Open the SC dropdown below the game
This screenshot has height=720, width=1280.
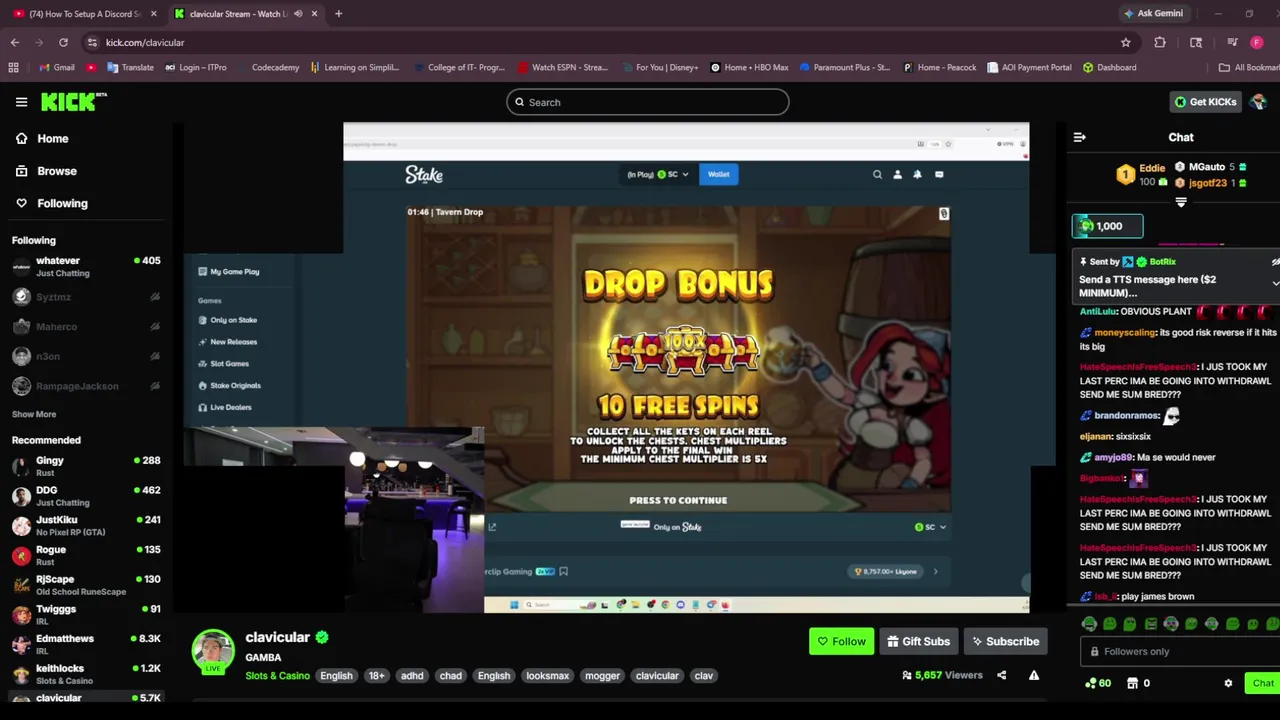tap(930, 527)
